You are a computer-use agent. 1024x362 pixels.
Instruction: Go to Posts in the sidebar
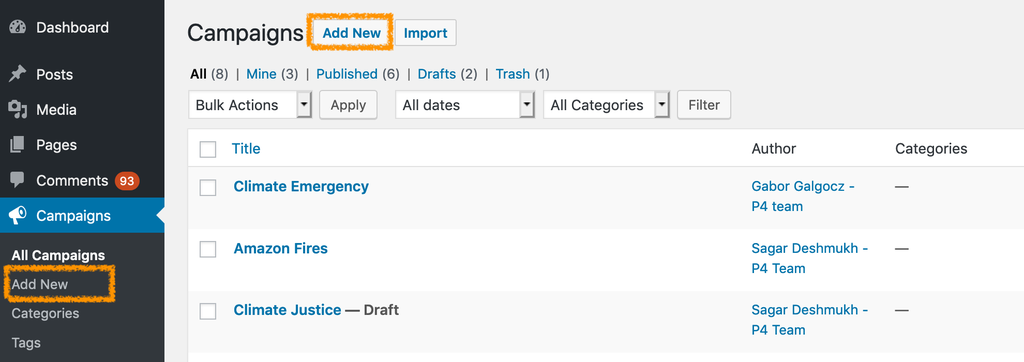tap(55, 74)
